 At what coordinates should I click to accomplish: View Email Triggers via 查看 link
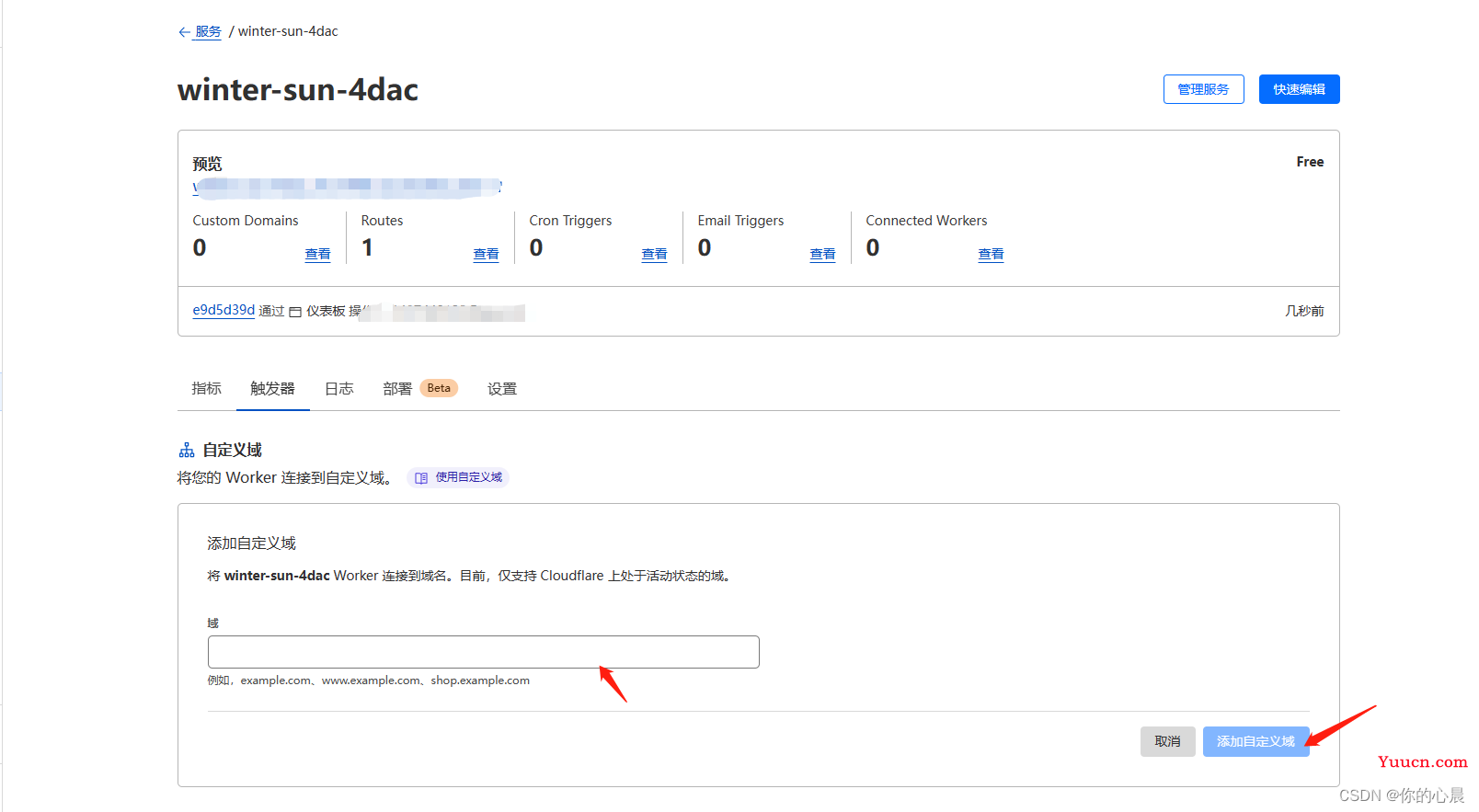click(822, 254)
